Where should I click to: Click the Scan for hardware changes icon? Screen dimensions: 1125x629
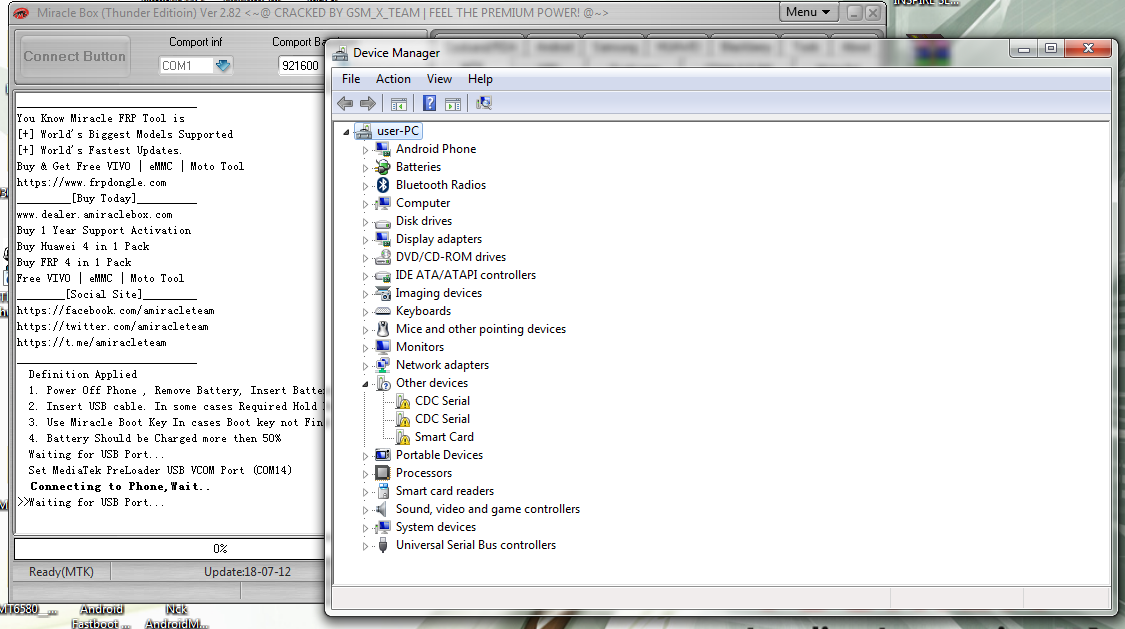484,104
